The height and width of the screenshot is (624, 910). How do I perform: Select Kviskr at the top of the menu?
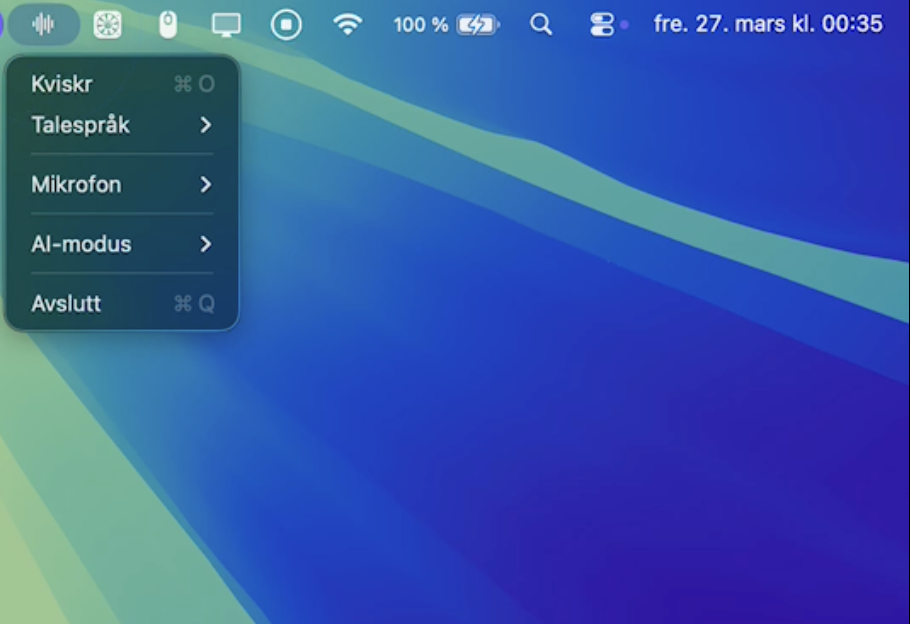pos(63,84)
